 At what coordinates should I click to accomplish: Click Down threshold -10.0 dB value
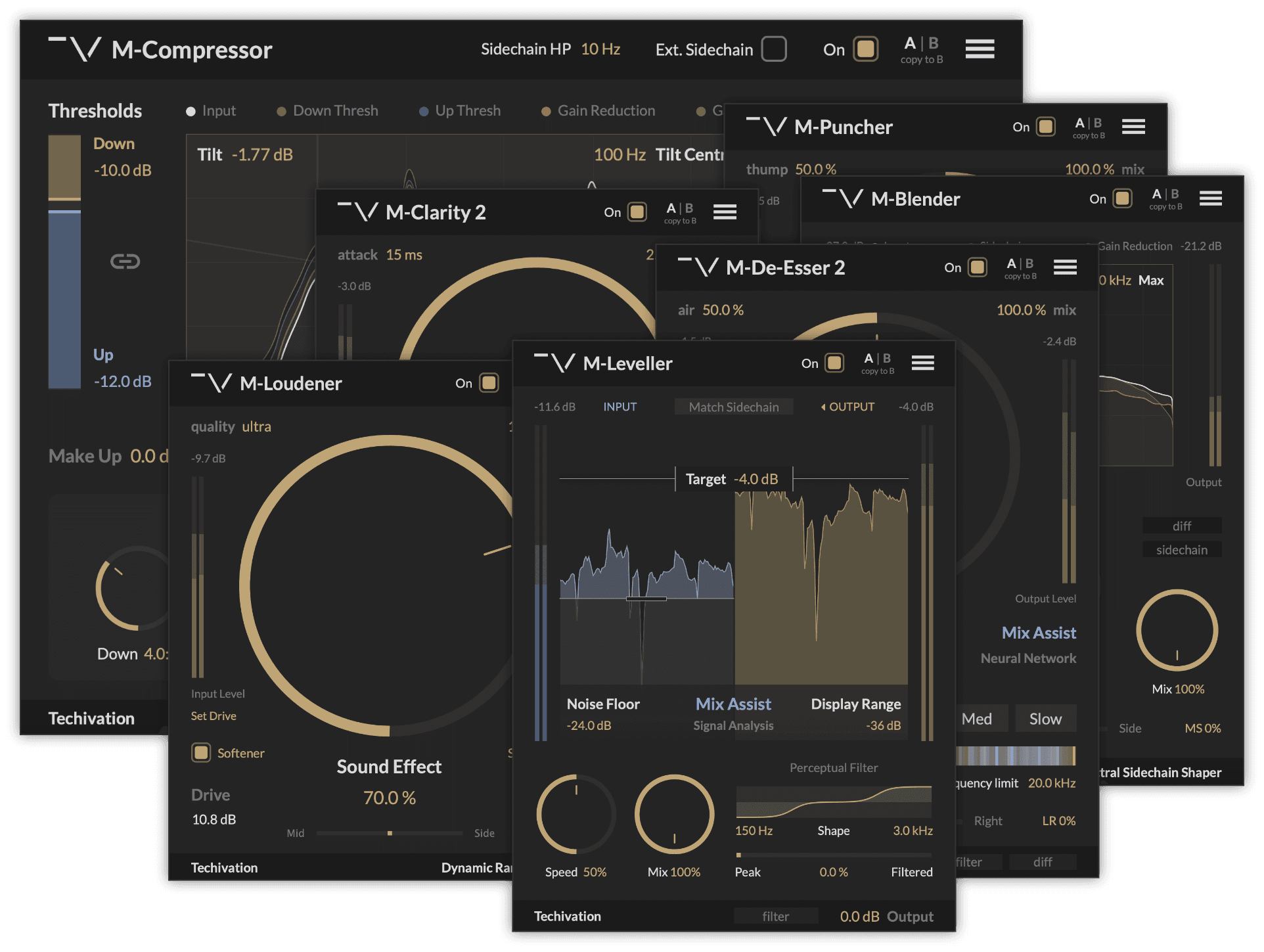[x=122, y=170]
